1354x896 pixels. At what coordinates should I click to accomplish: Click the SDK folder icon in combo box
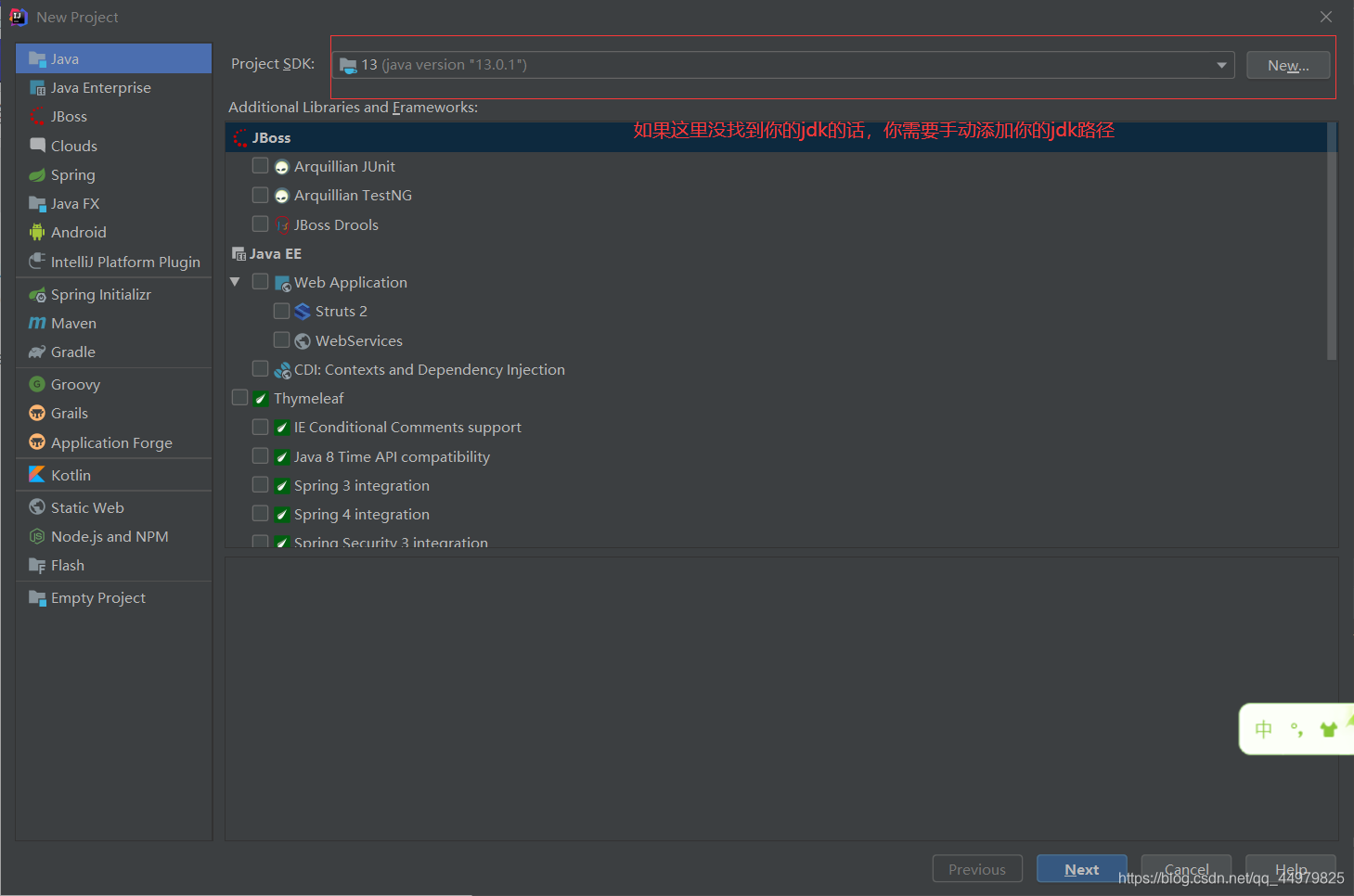(348, 65)
